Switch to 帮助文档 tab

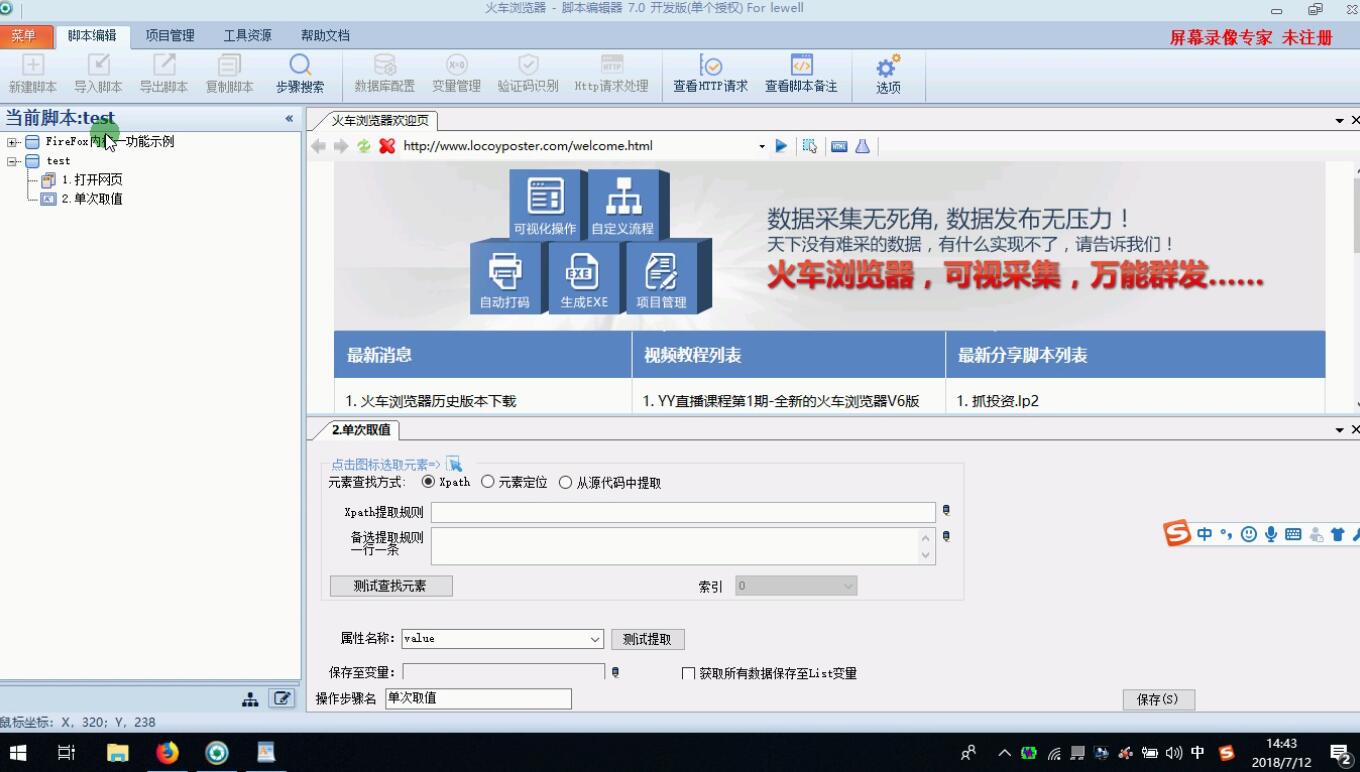coord(325,36)
